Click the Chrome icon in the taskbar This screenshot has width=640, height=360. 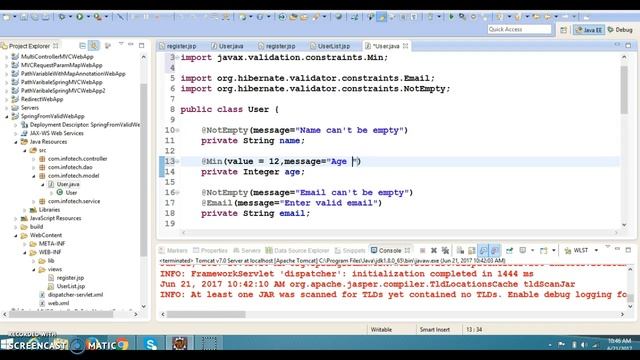pyautogui.click(x=122, y=344)
